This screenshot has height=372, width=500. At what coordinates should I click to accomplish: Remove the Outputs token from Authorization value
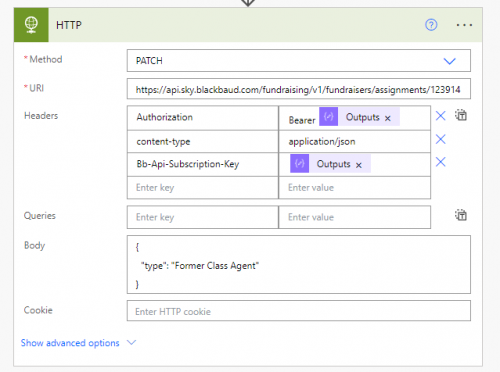[x=388, y=118]
